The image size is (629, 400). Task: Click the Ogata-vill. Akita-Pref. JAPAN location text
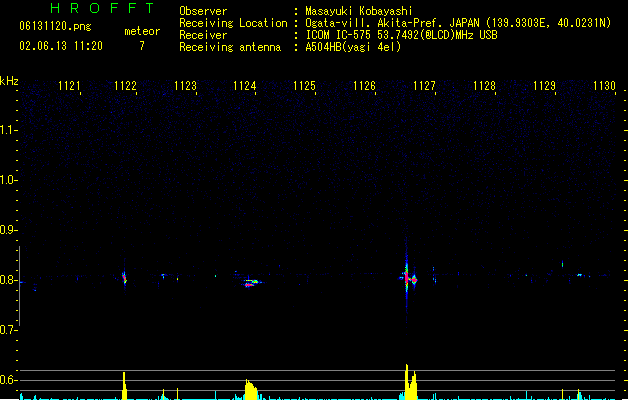pos(458,23)
